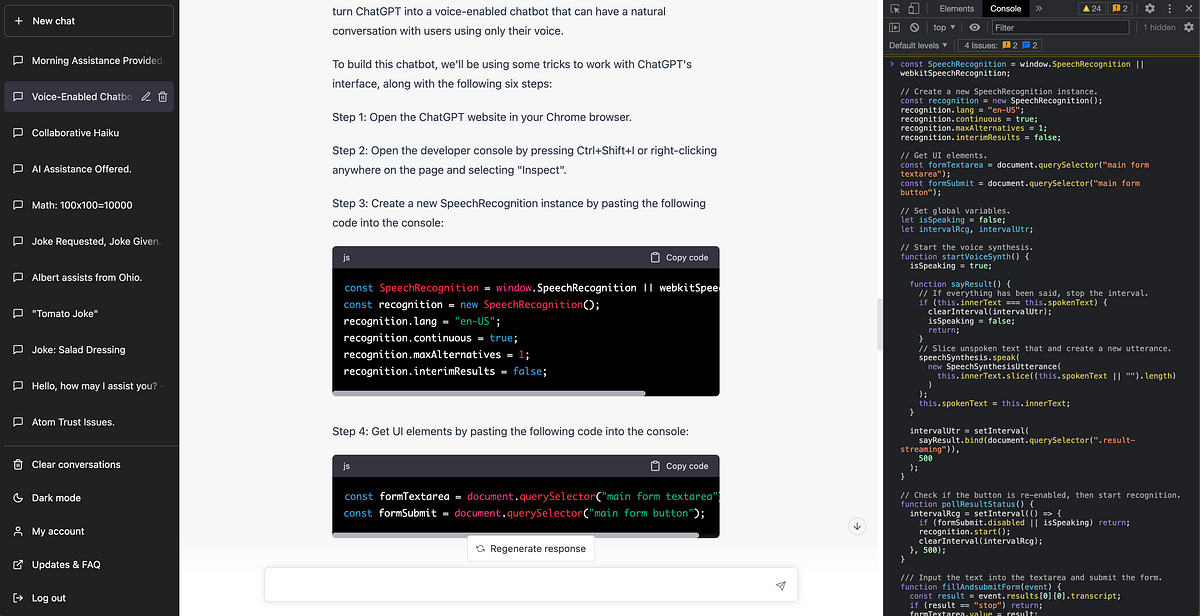Open My account
Viewport: 1200px width, 616px height.
[89, 531]
